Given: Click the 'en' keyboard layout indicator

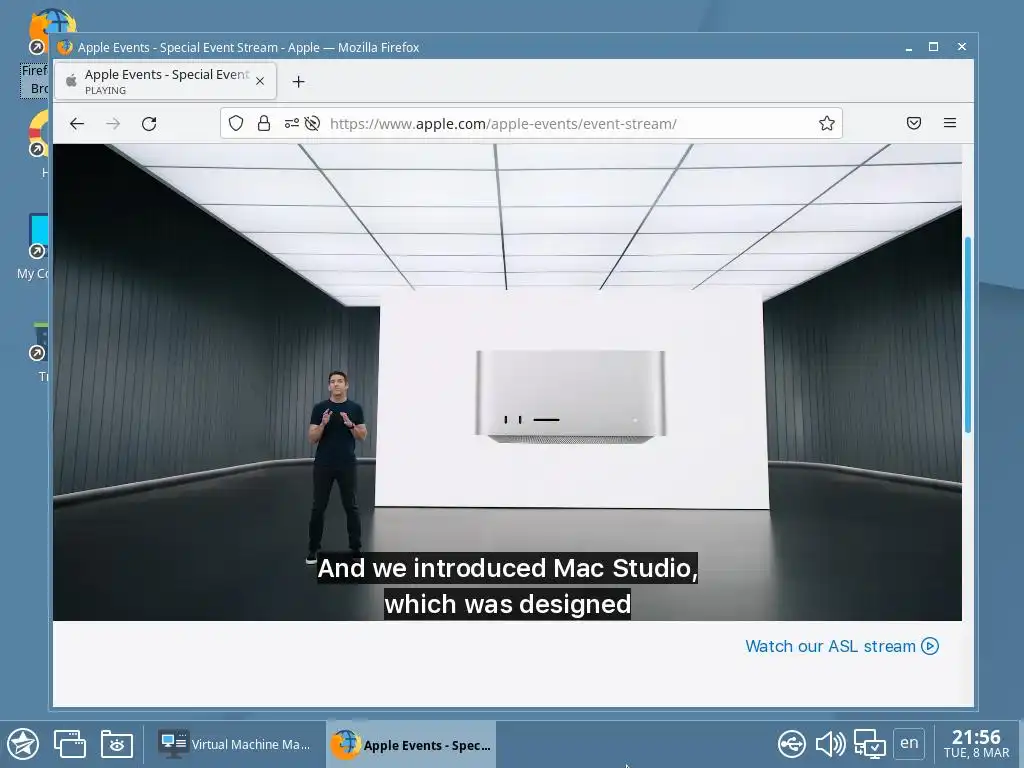Looking at the screenshot, I should coord(909,743).
